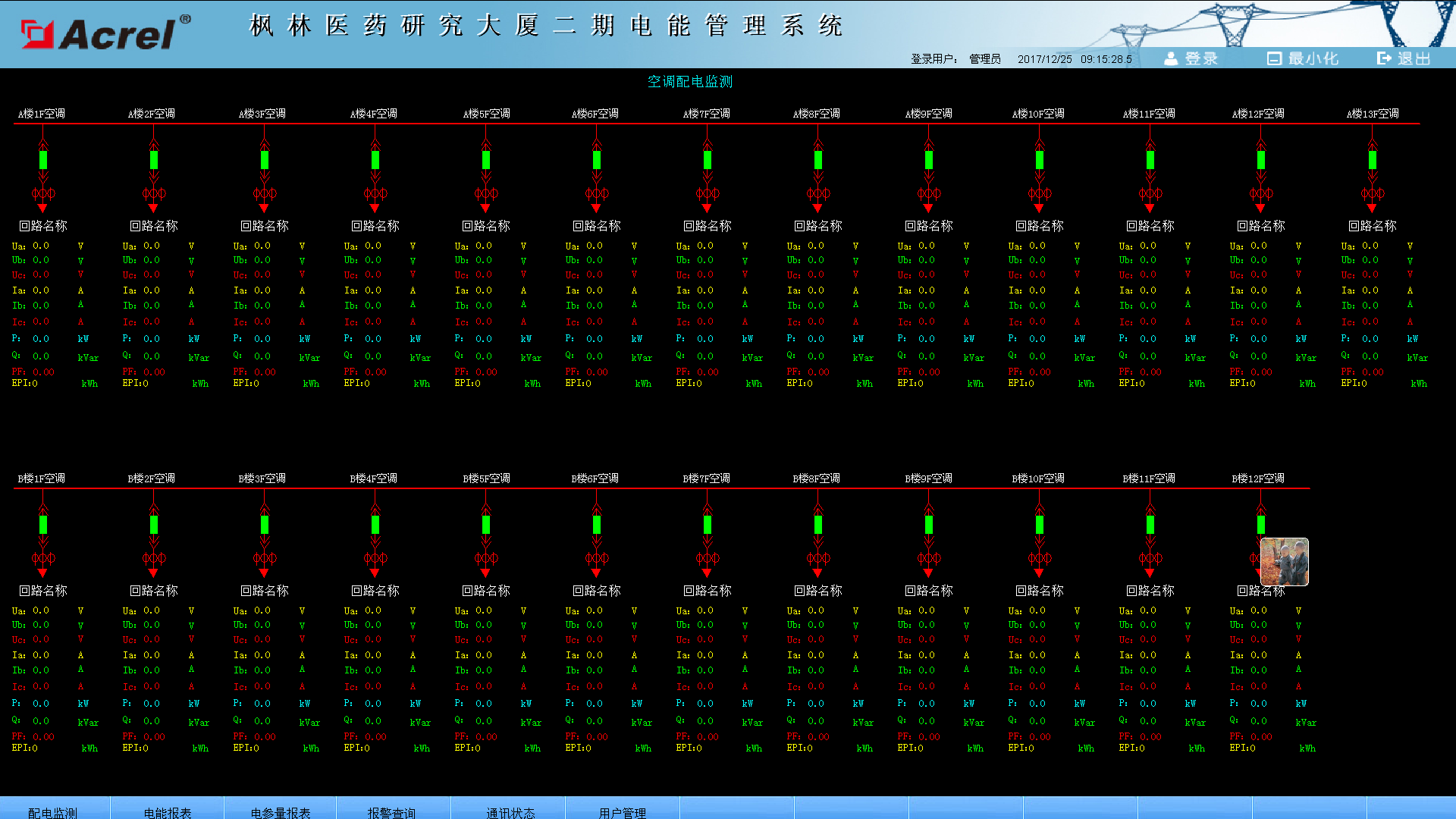Switch to the 电能报表 tab
The image size is (1456, 819).
(x=168, y=811)
